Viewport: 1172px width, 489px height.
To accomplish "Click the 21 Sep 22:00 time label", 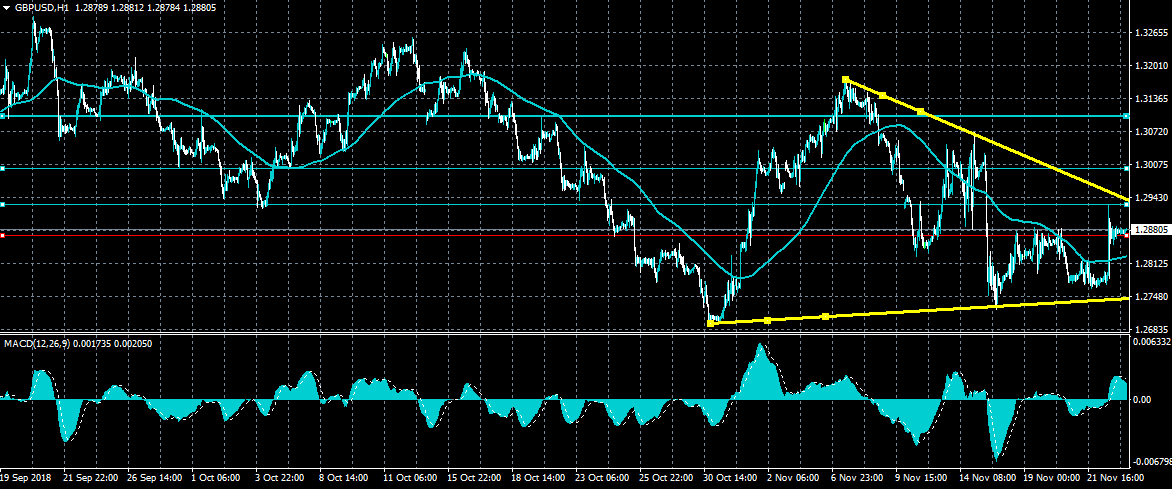I will point(89,476).
